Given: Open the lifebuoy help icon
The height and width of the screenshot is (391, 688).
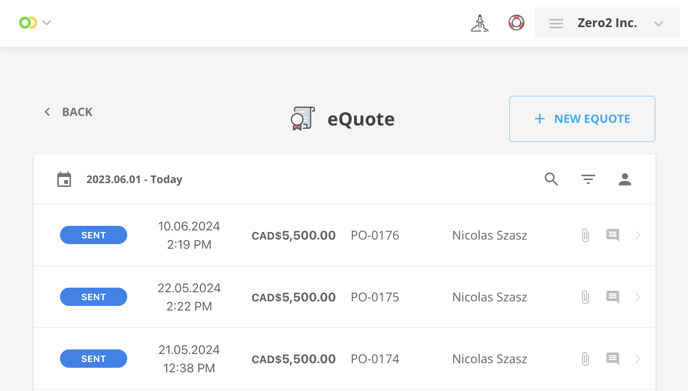Looking at the screenshot, I should click(x=516, y=23).
